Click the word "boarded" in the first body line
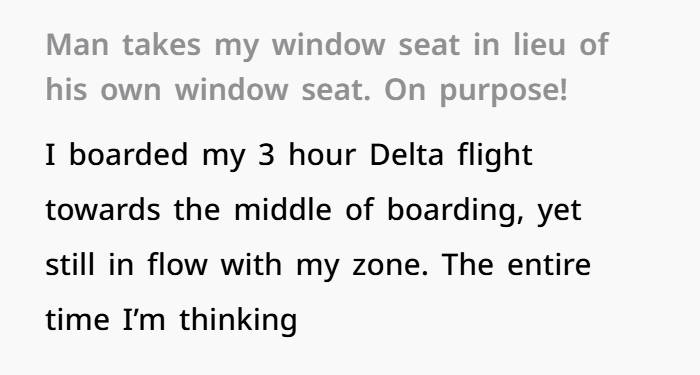Viewport: 700px width, 375px height. click(129, 155)
